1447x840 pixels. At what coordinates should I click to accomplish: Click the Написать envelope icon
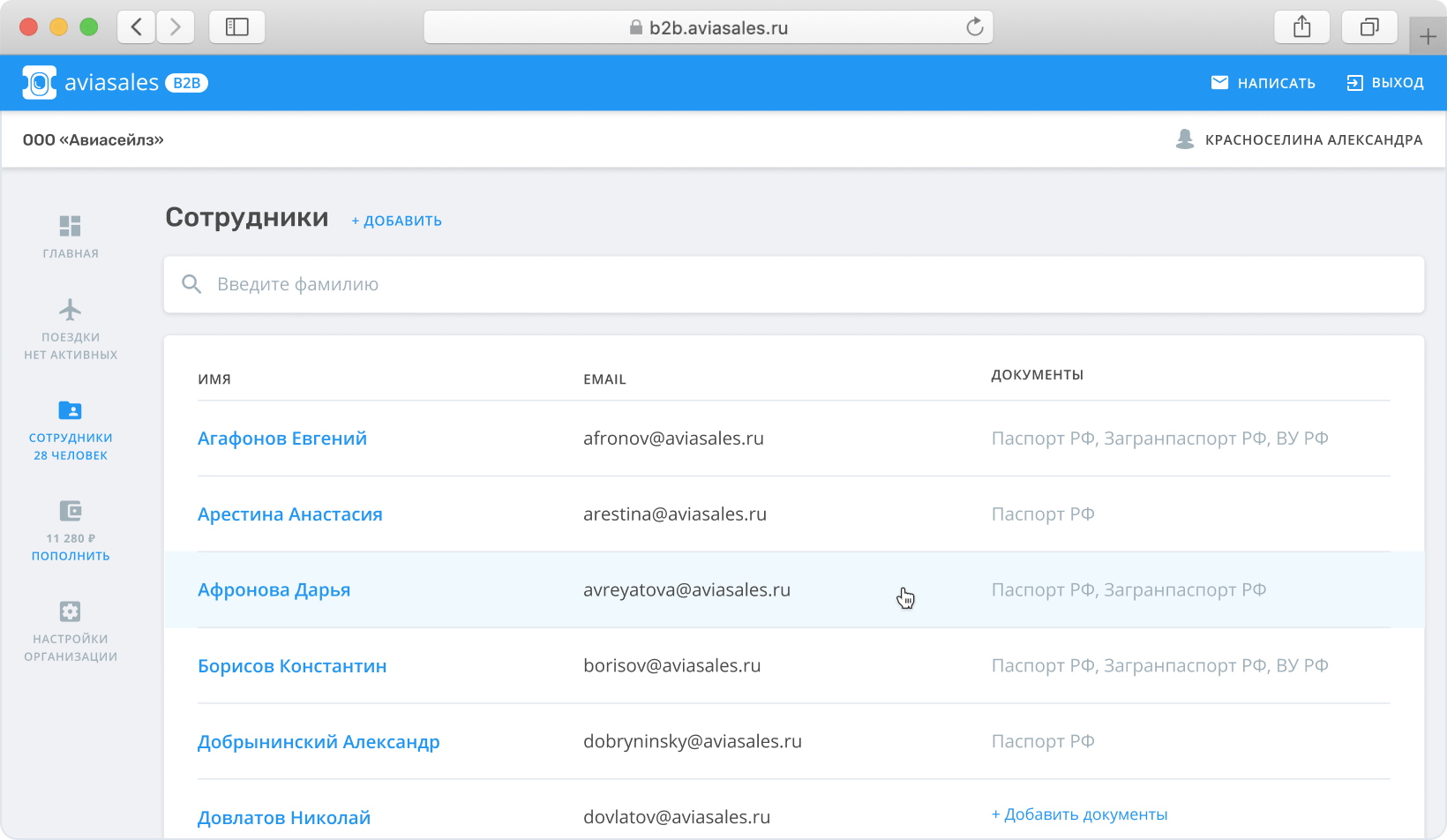click(x=1219, y=83)
